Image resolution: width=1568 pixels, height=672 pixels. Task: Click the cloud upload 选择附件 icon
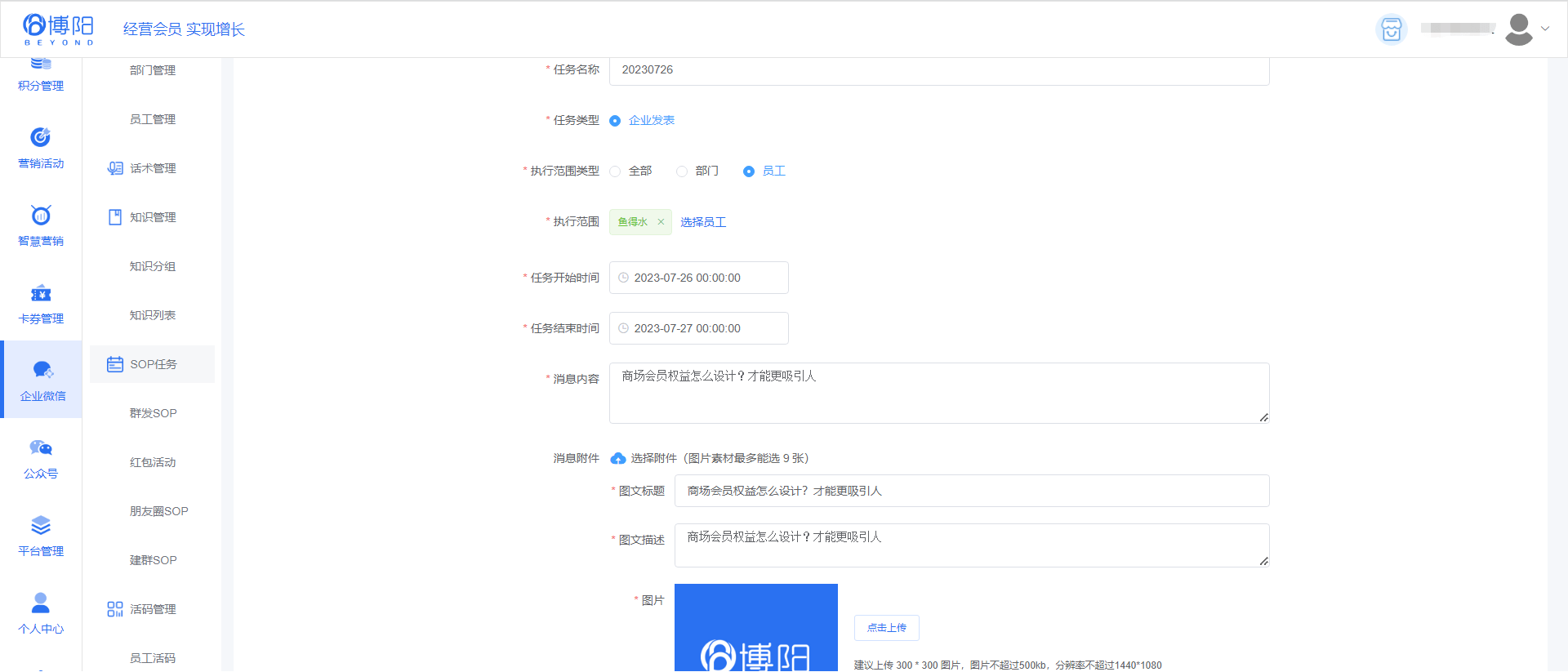click(618, 459)
